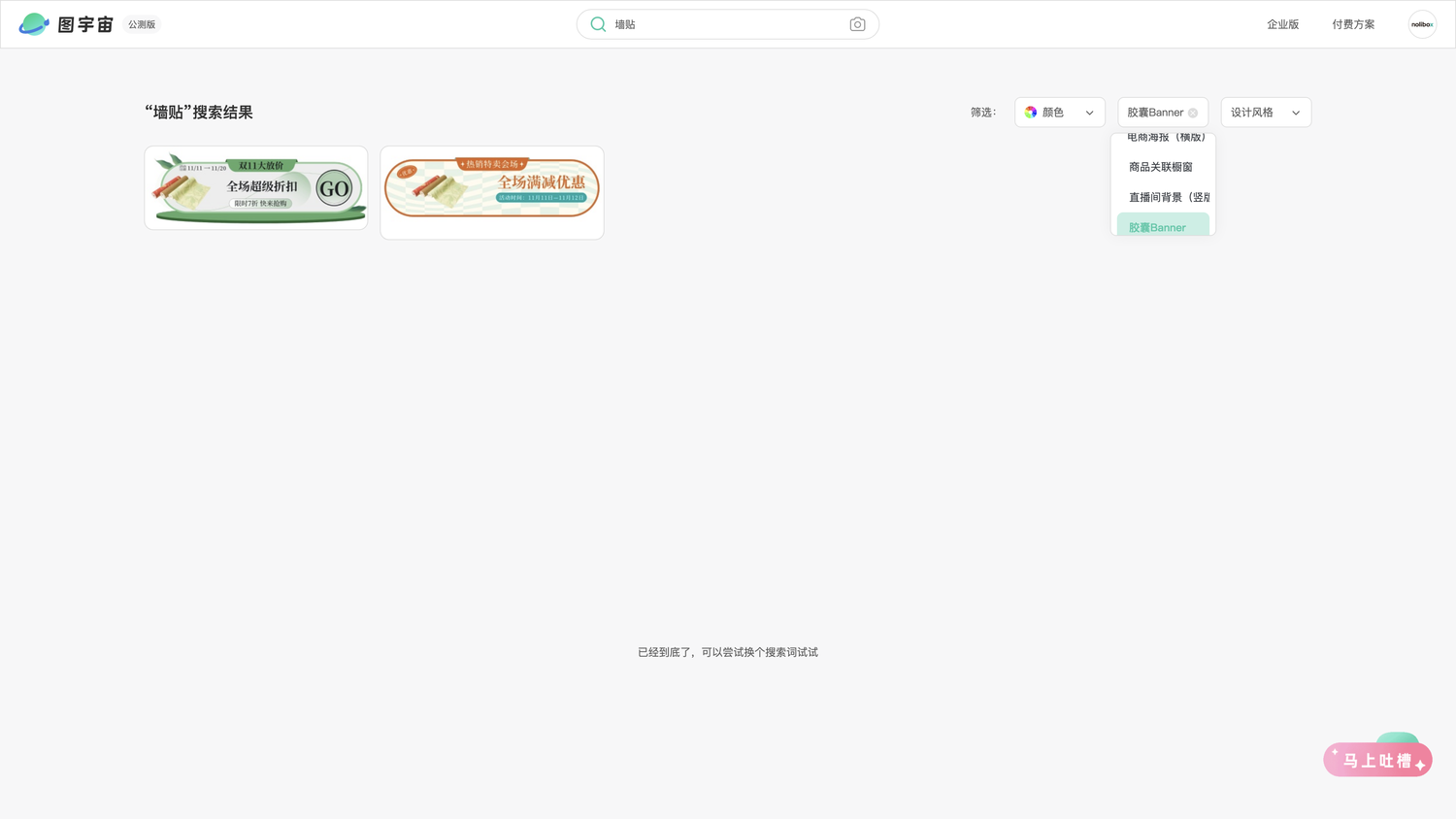Screen dimensions: 1456x819
Task: Expand the 颜色 filter chevron
Action: [x=1089, y=113]
